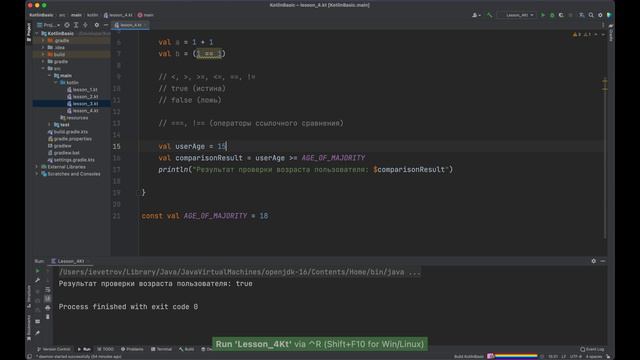Collapse the main folder
This screenshot has width=640, height=360.
pyautogui.click(x=49, y=76)
